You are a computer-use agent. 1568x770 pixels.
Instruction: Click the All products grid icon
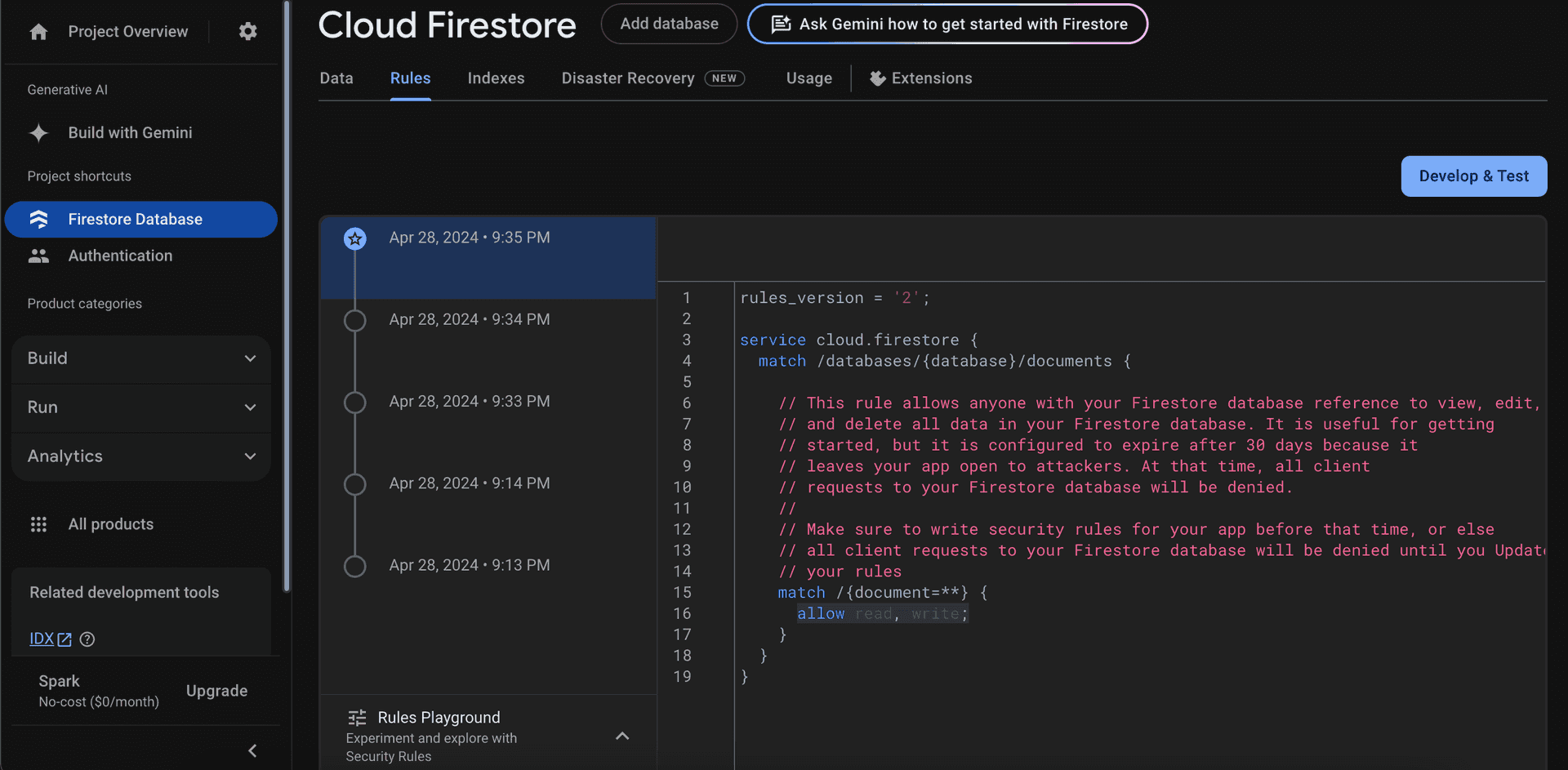coord(38,524)
